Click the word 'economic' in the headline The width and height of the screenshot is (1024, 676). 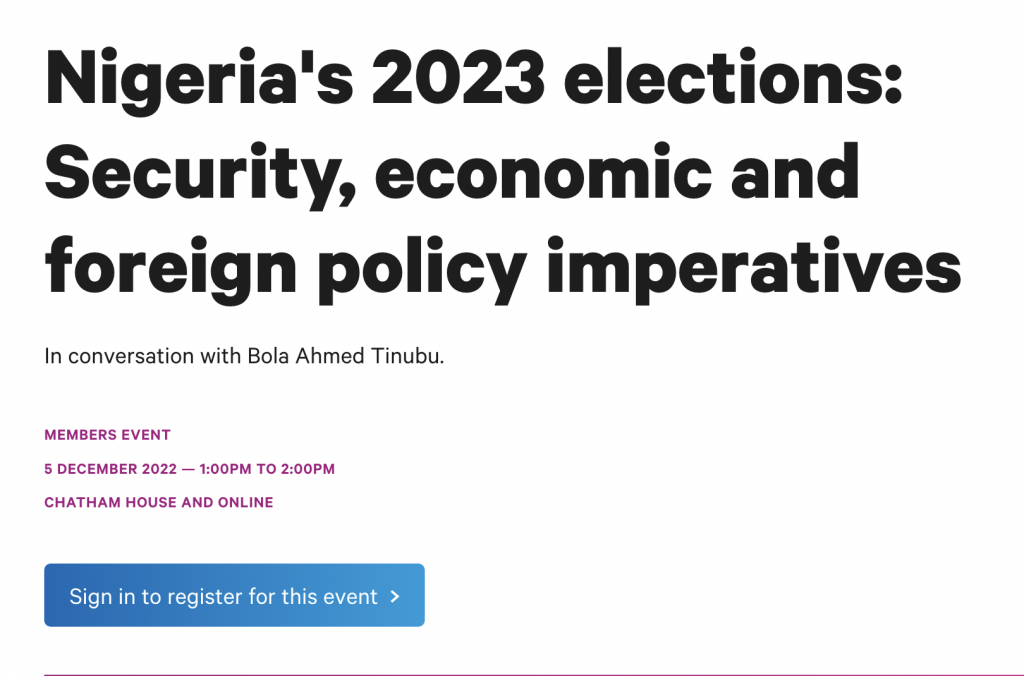click(543, 172)
